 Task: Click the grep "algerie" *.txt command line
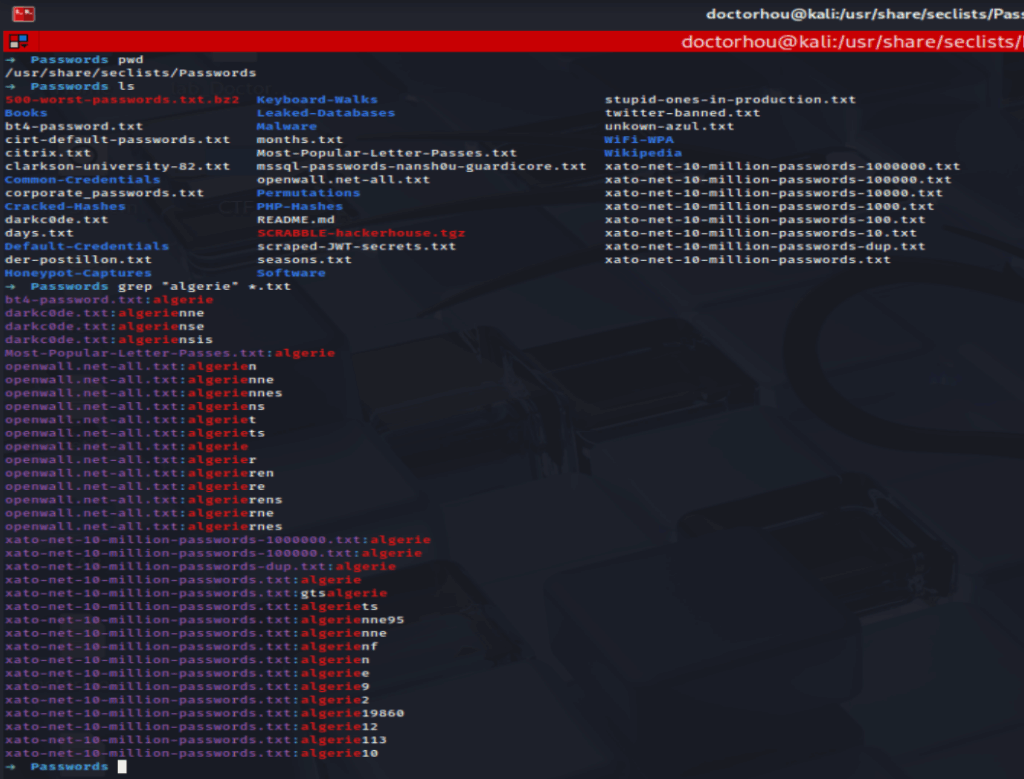(148, 287)
